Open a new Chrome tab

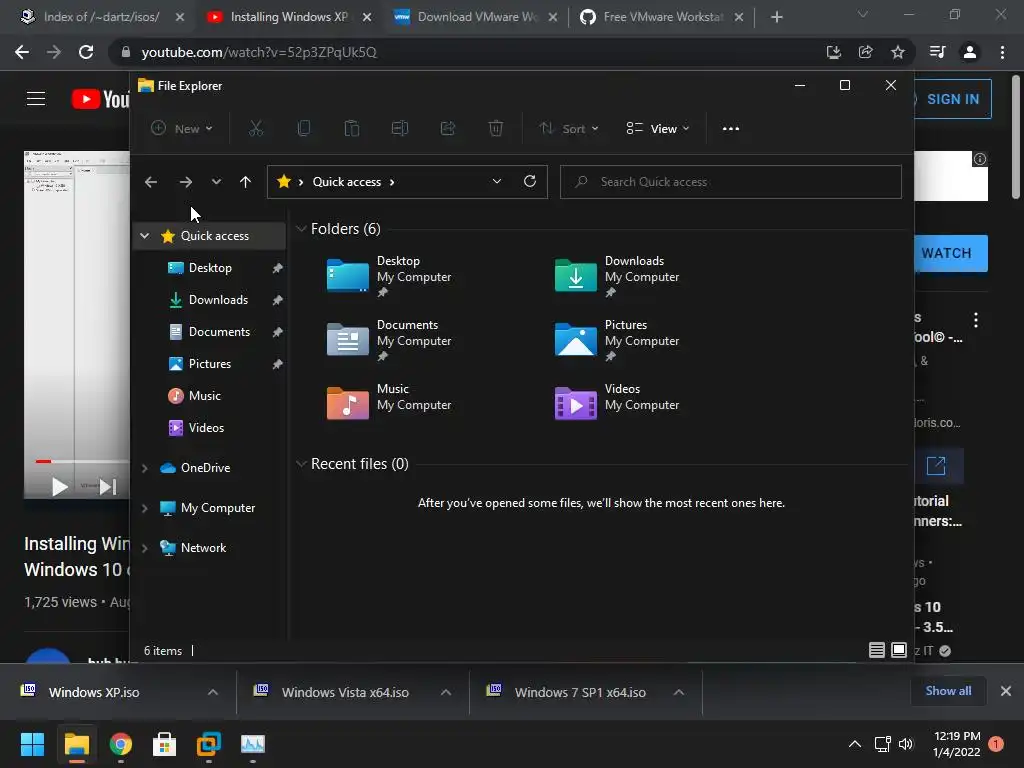click(x=776, y=17)
